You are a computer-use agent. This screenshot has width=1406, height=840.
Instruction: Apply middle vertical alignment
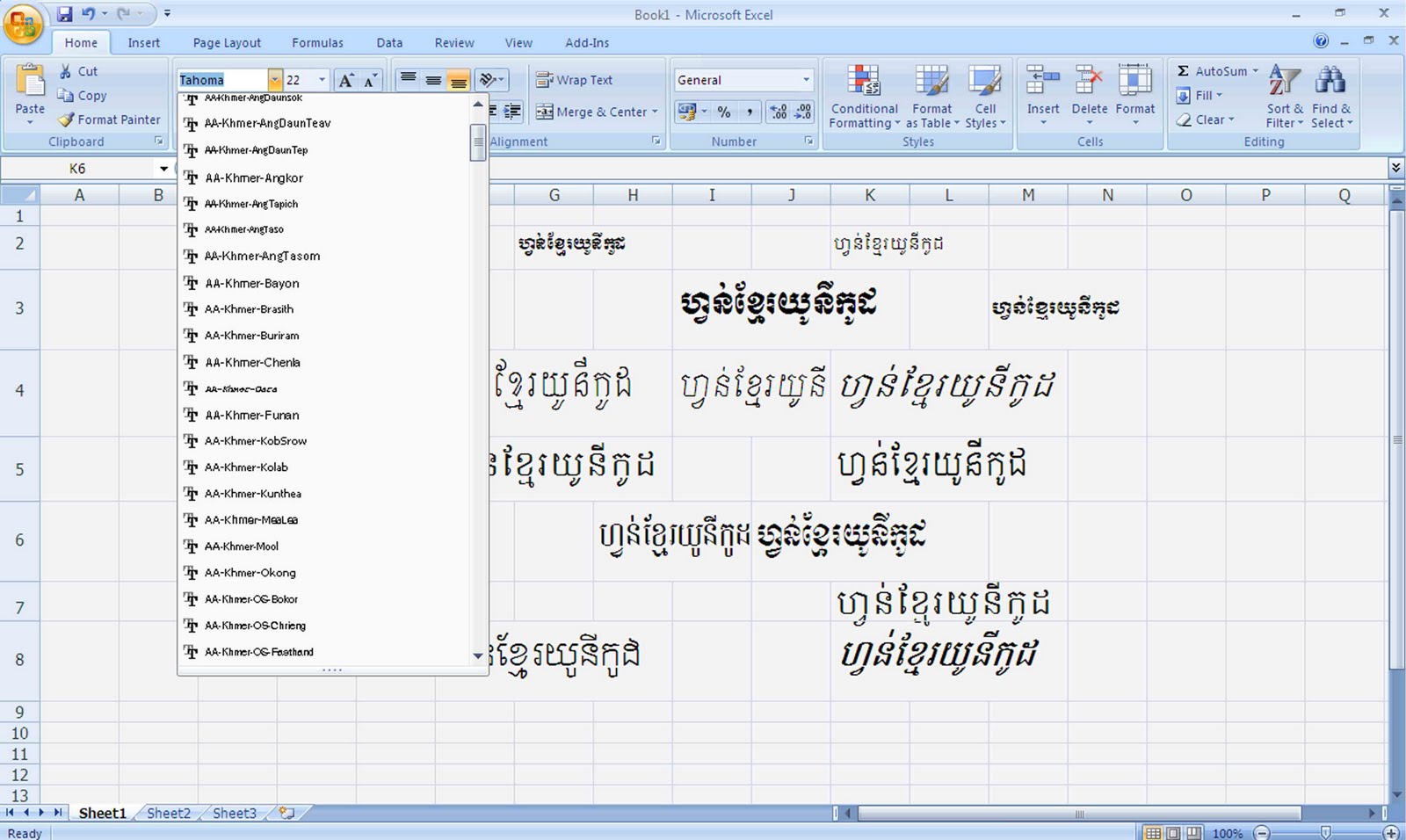coord(433,79)
